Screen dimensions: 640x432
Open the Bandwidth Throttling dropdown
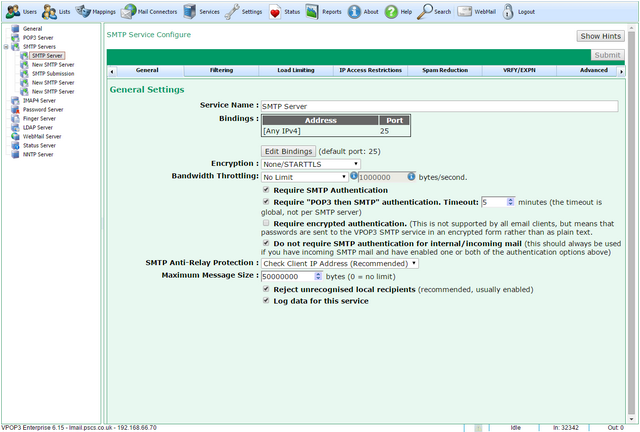(304, 177)
